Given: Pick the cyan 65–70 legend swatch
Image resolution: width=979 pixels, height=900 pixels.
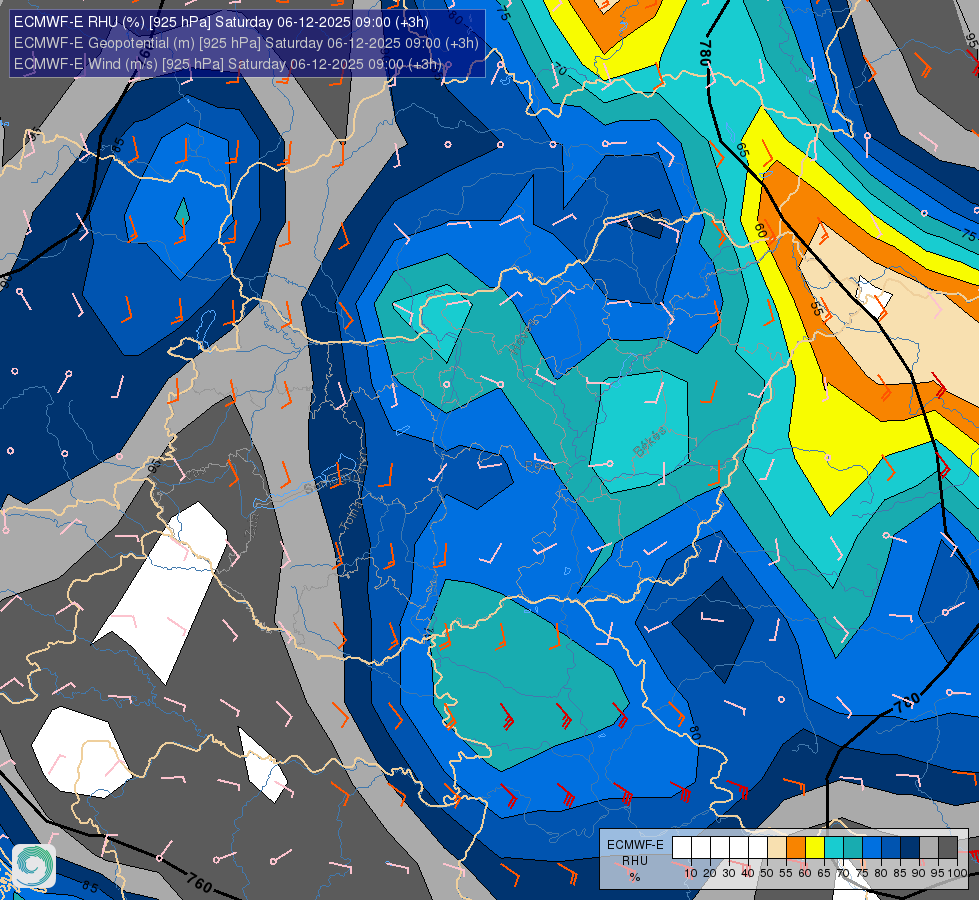Looking at the screenshot, I should 834,848.
